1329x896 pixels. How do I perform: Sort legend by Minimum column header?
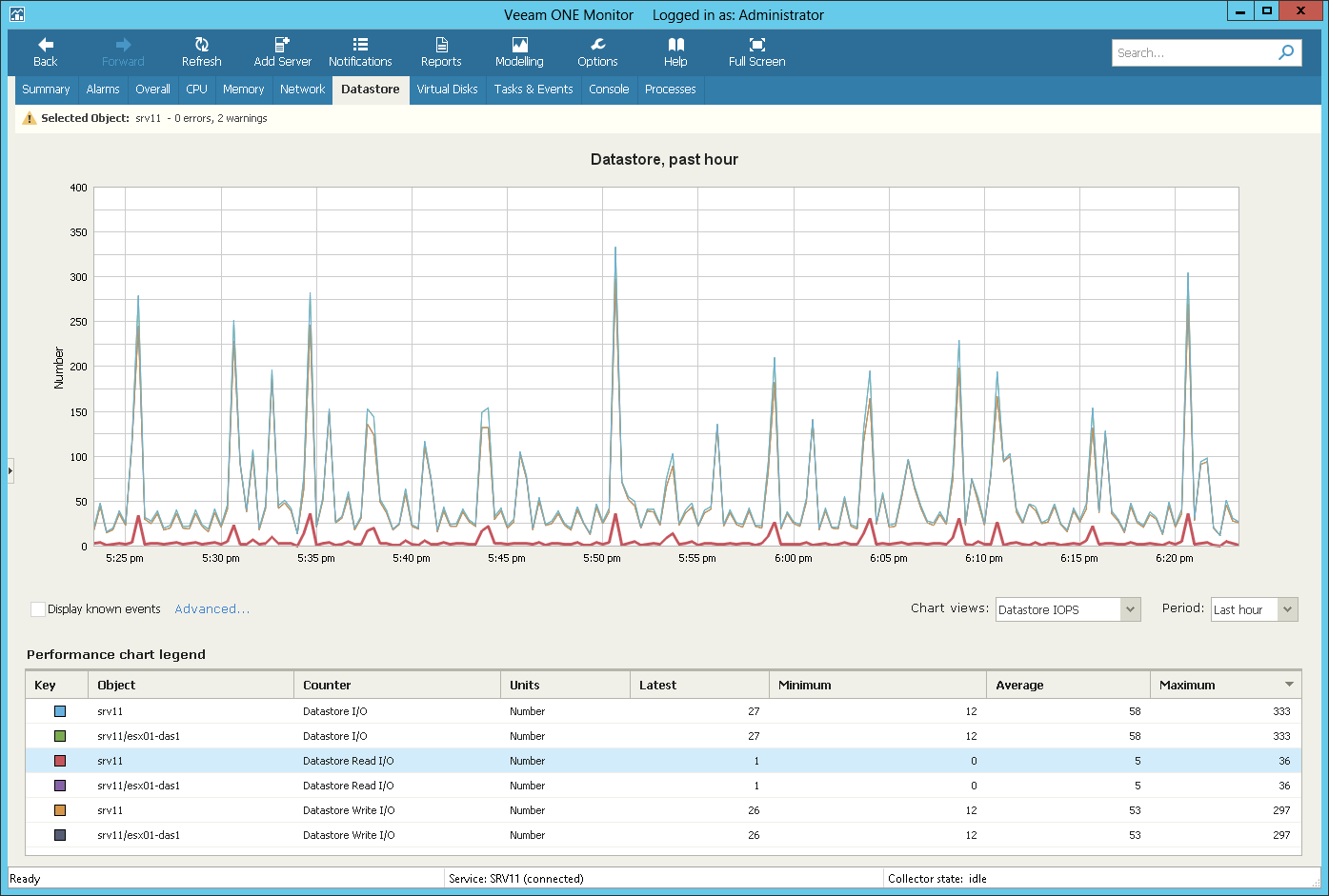point(877,685)
